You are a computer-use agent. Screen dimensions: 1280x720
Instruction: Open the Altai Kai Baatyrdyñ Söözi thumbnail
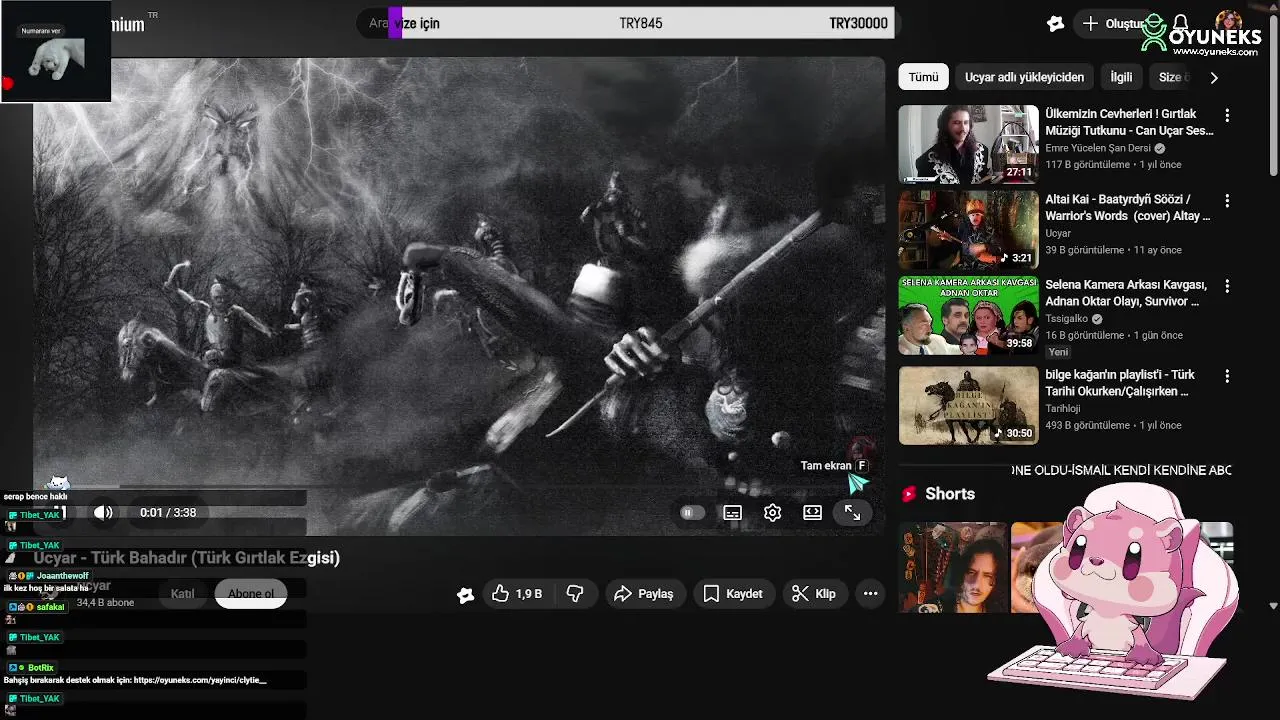[968, 230]
